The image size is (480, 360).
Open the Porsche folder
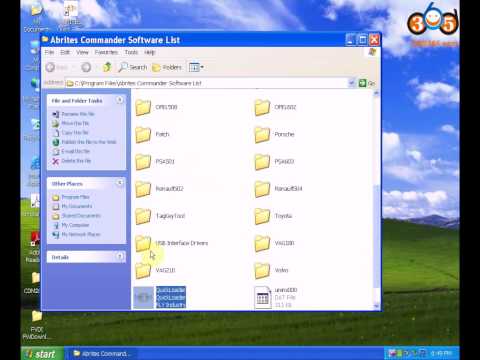click(274, 134)
